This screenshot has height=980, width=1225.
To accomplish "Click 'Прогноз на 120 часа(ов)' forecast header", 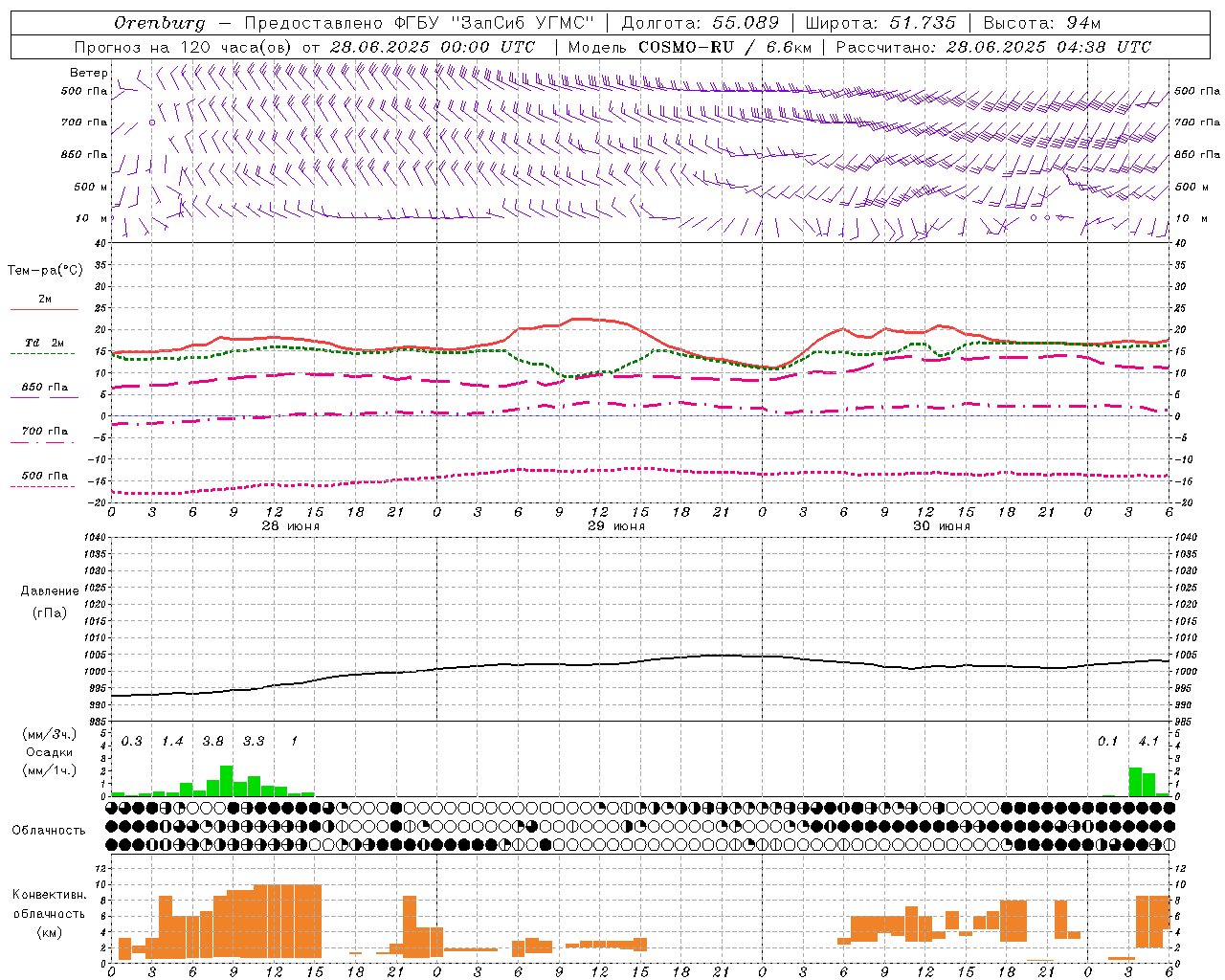I will pyautogui.click(x=184, y=47).
